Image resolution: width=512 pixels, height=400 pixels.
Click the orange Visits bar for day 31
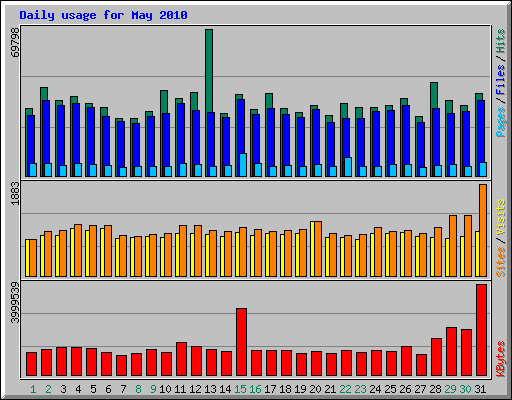pos(483,230)
